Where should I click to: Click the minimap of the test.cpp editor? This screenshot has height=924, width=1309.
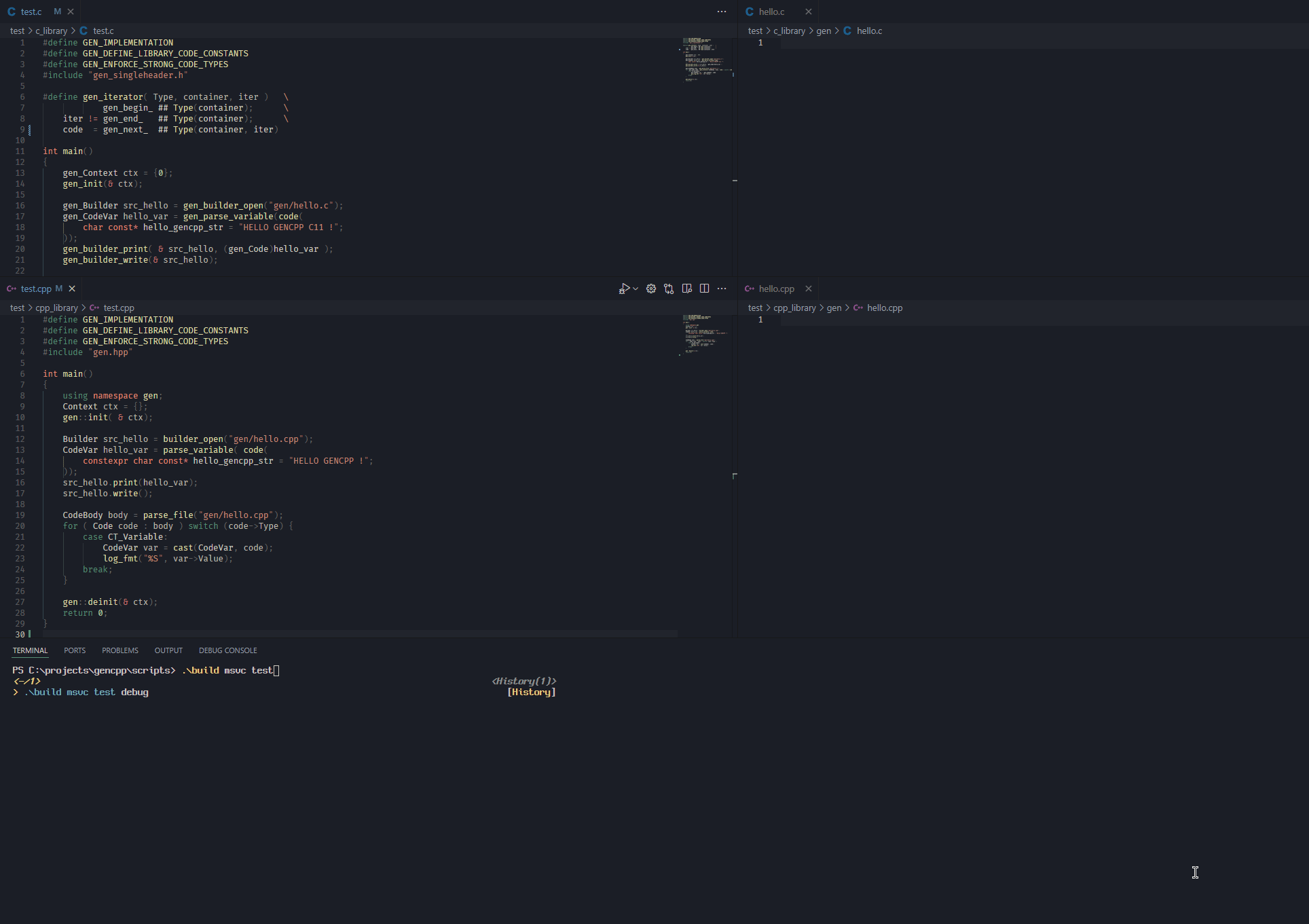[705, 333]
